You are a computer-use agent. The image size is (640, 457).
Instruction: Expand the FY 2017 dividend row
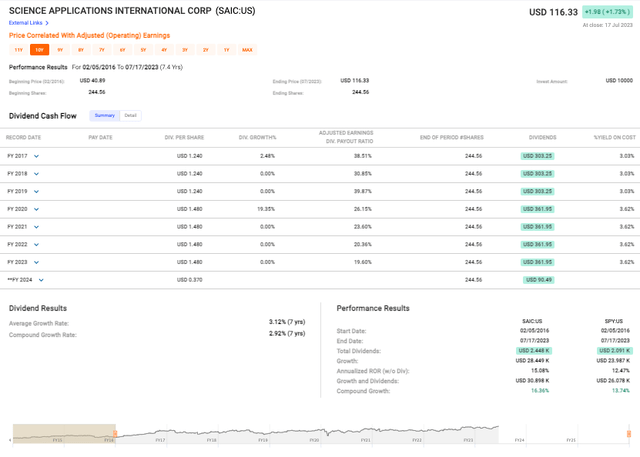pos(36,156)
